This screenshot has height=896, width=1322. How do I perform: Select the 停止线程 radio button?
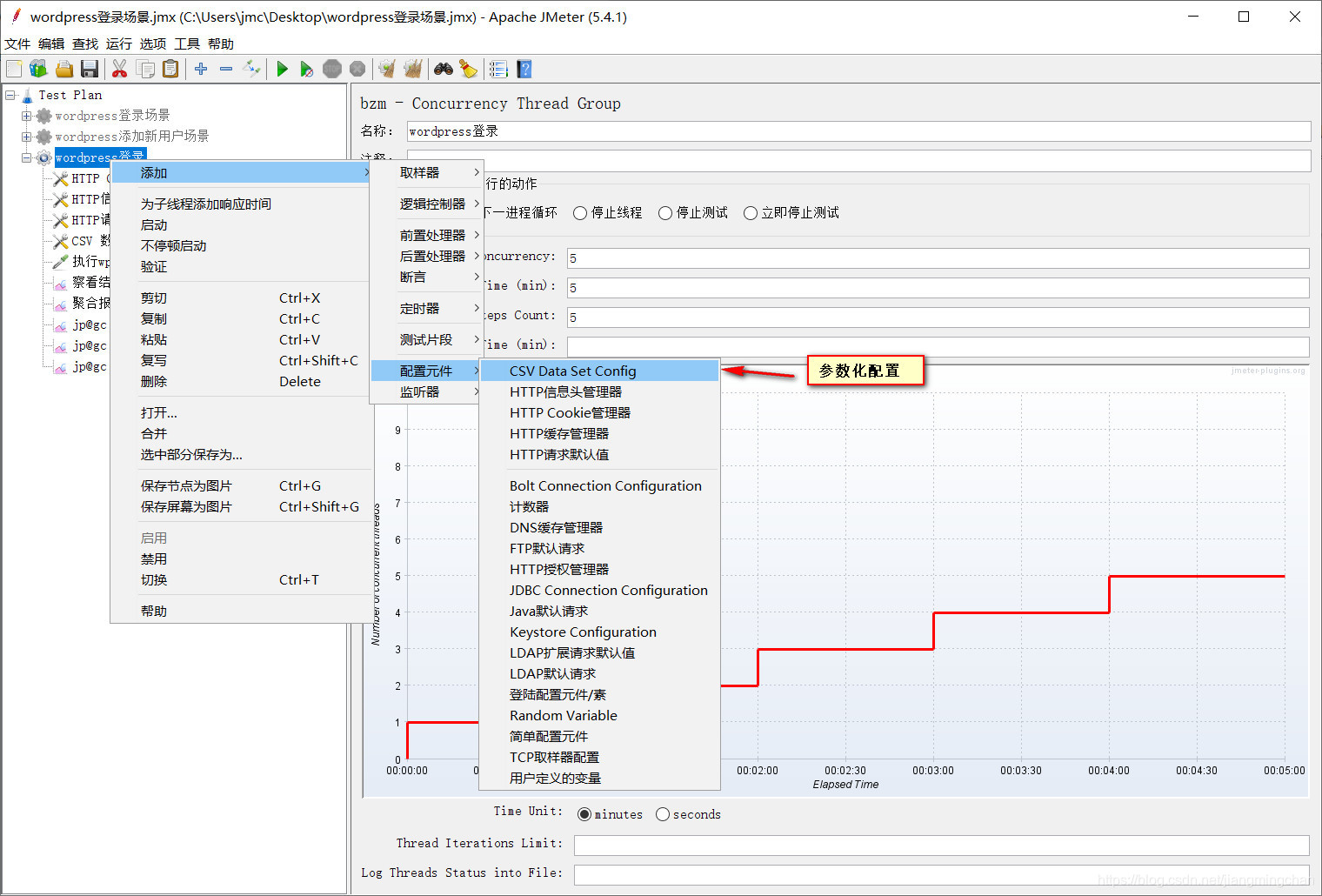580,213
